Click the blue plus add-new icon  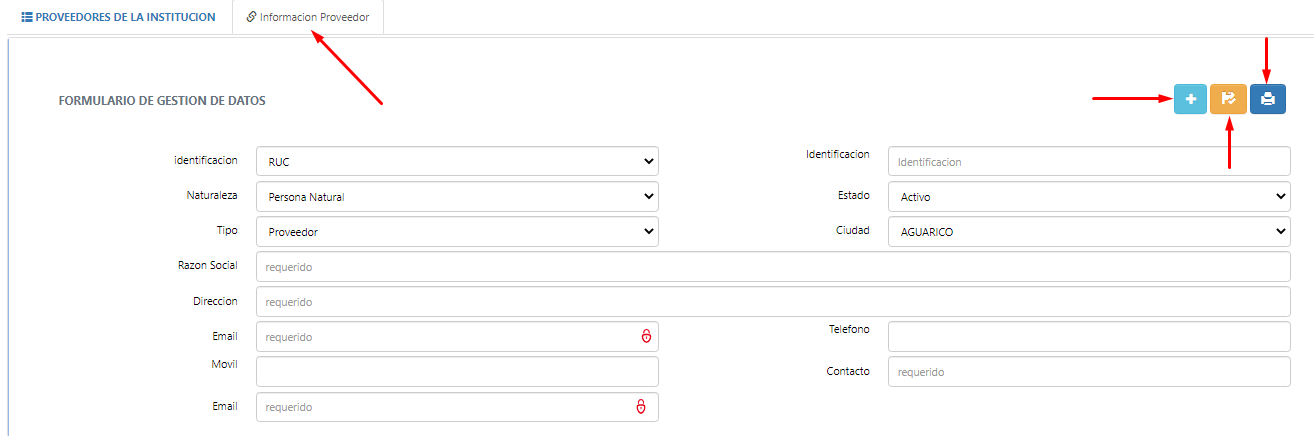click(1190, 99)
